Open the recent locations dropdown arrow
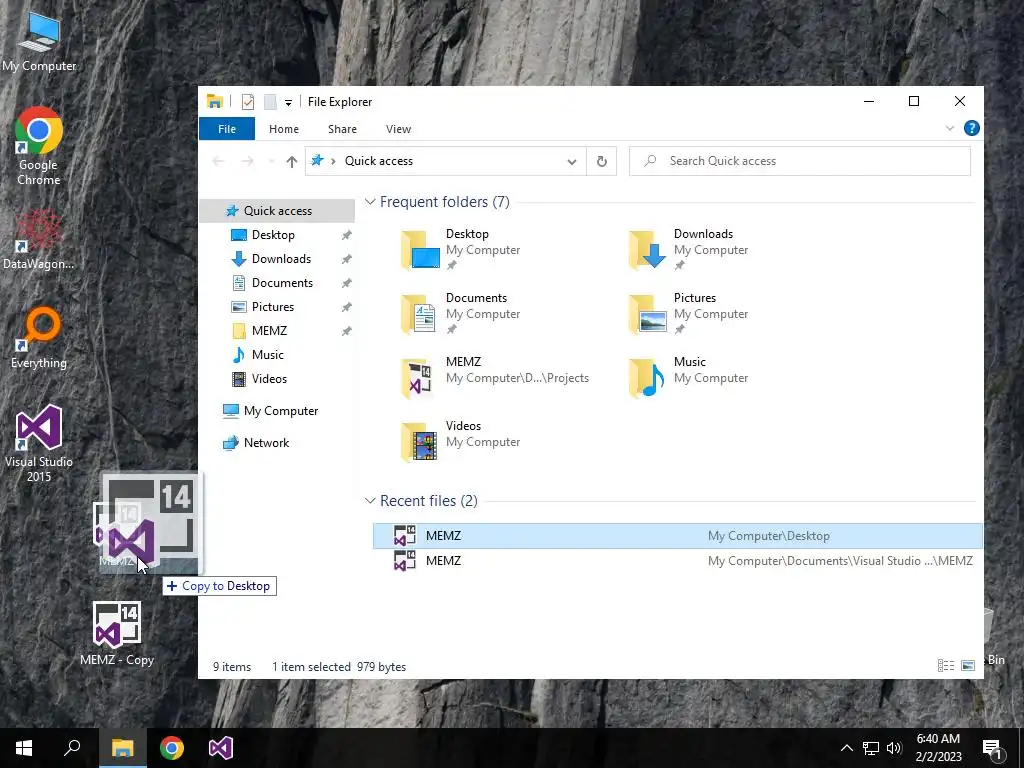1024x768 pixels. point(271,161)
